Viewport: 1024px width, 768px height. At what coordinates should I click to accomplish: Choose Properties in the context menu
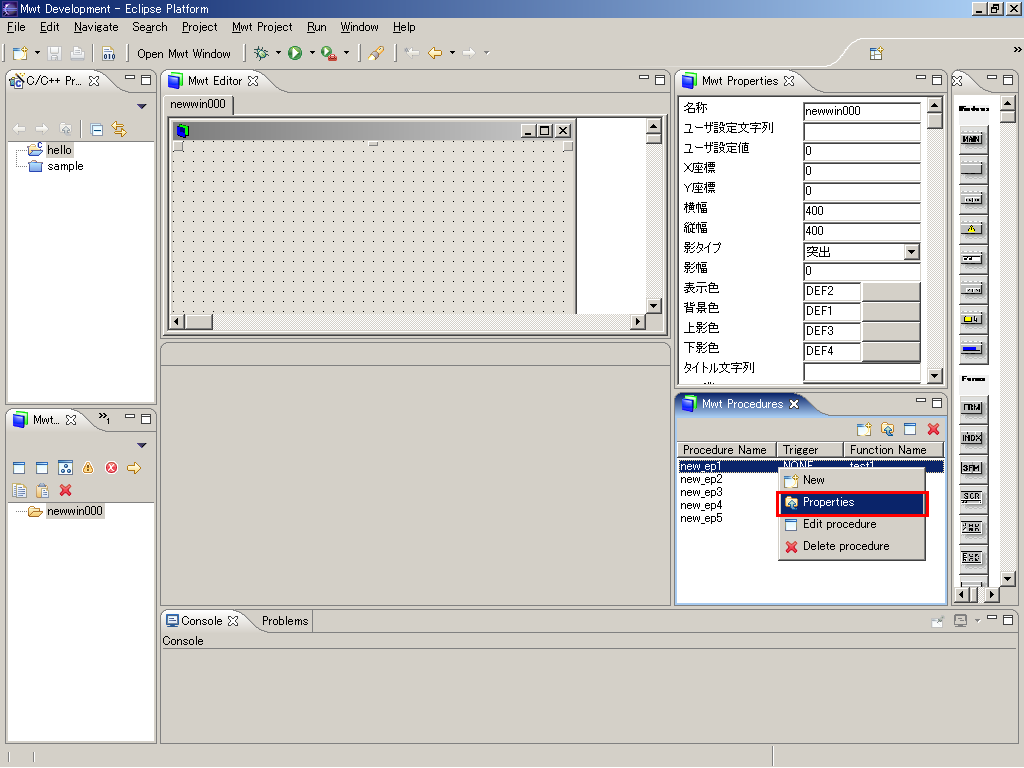pos(852,502)
